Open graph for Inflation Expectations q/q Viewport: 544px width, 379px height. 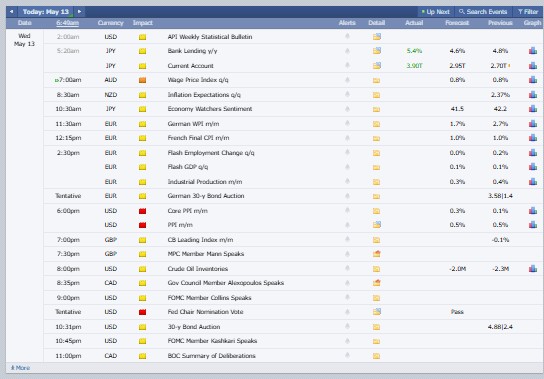point(533,94)
